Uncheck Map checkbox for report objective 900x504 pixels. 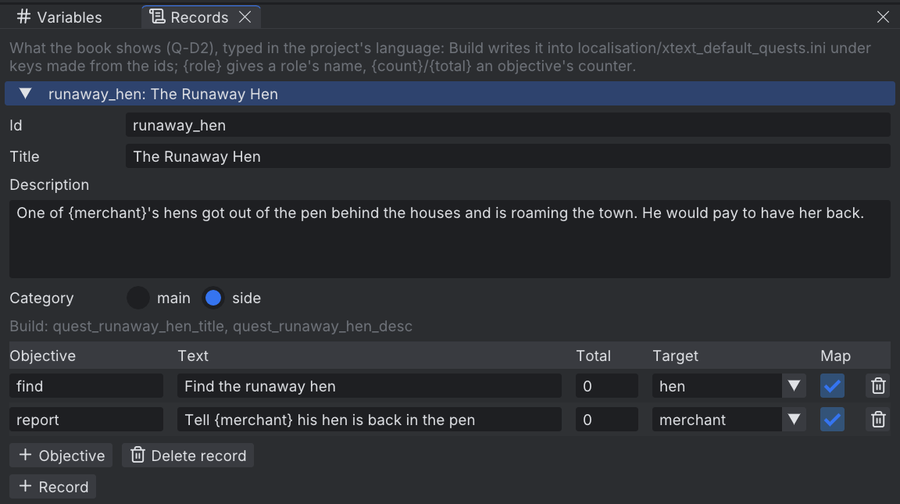click(832, 420)
